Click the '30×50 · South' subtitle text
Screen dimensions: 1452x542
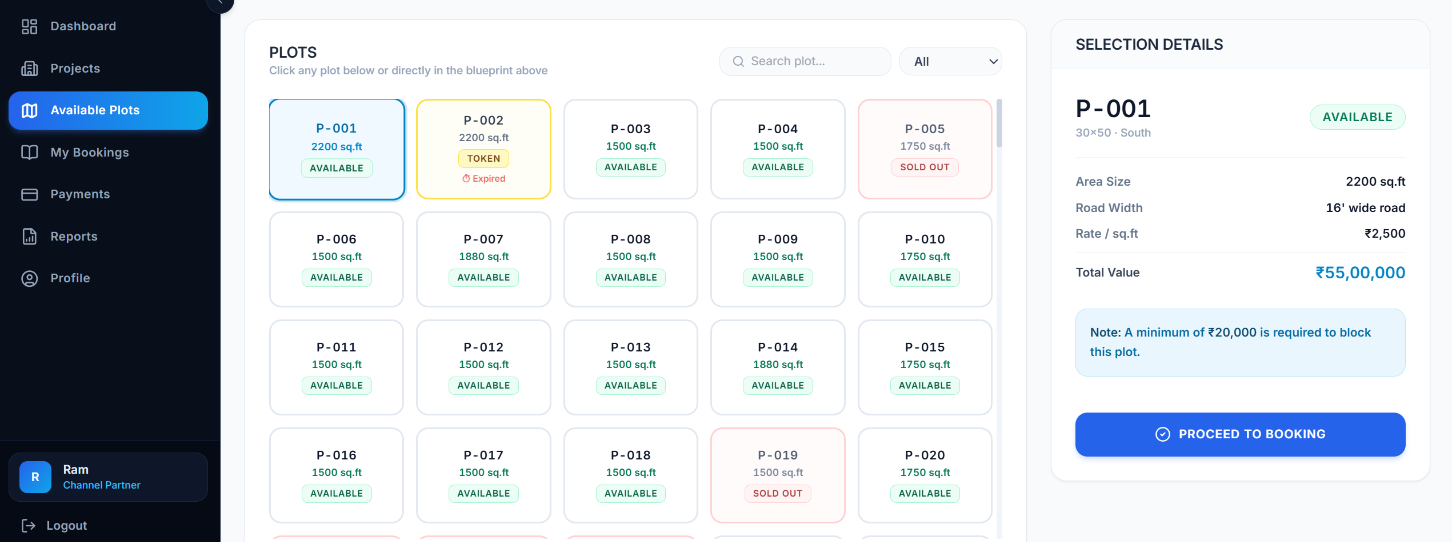(x=1113, y=133)
